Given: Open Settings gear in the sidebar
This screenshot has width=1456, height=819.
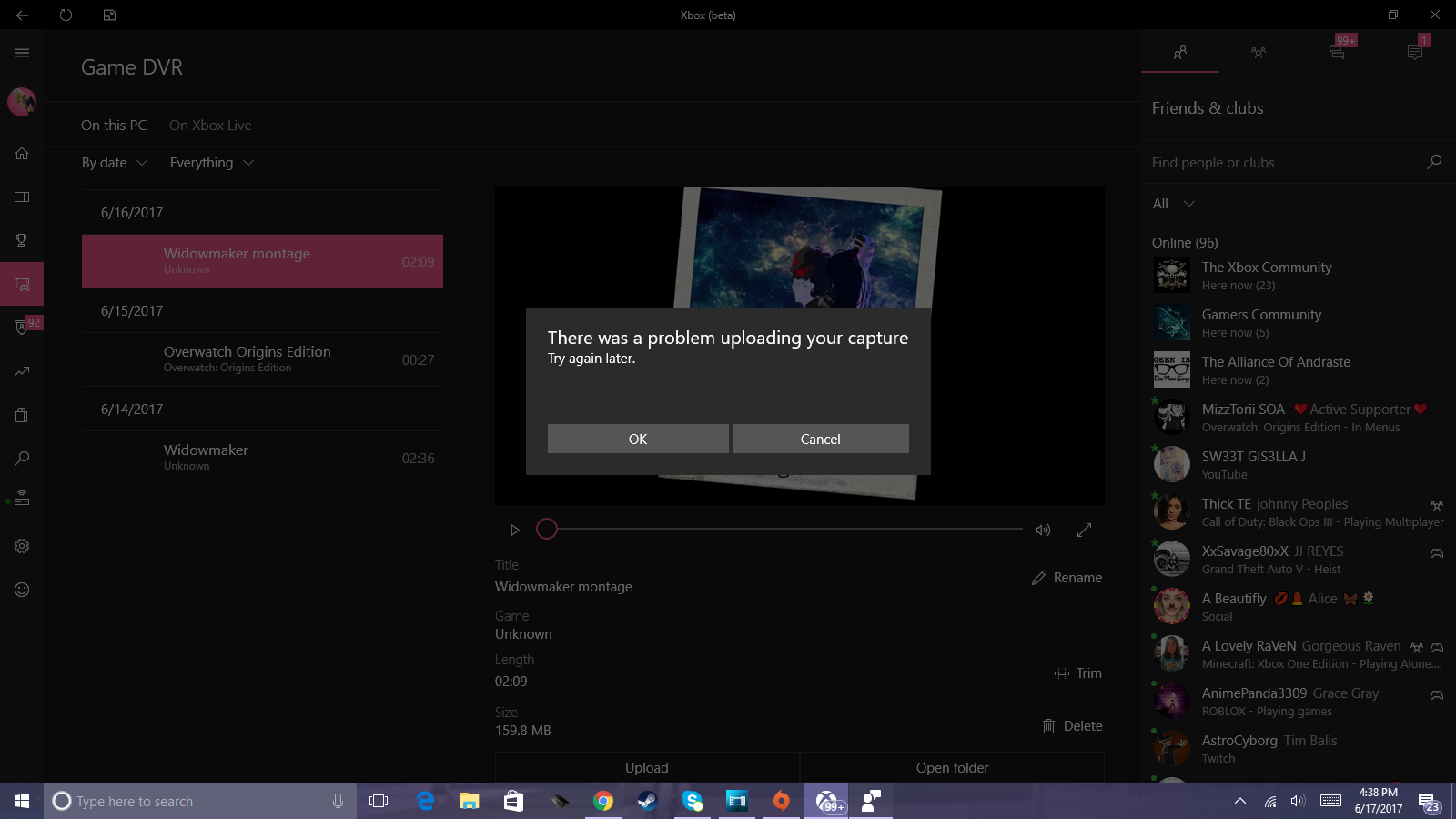Looking at the screenshot, I should pos(22,546).
